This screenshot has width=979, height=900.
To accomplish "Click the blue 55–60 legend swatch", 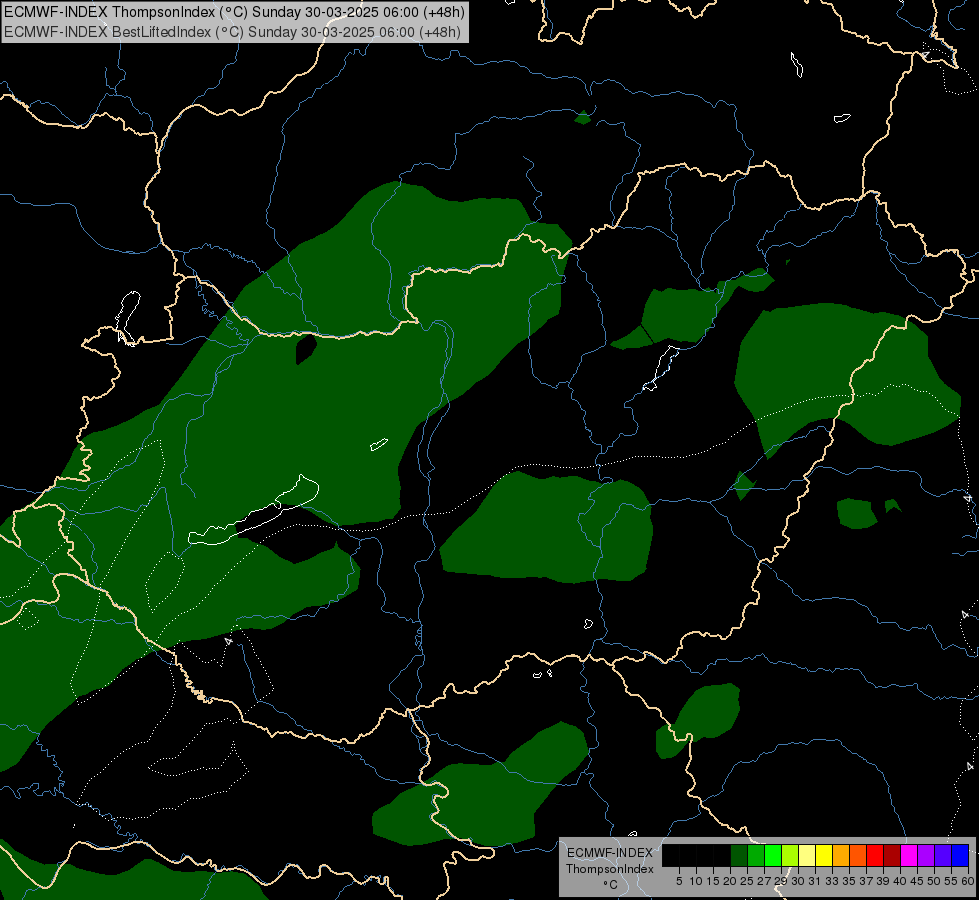I will (x=960, y=855).
